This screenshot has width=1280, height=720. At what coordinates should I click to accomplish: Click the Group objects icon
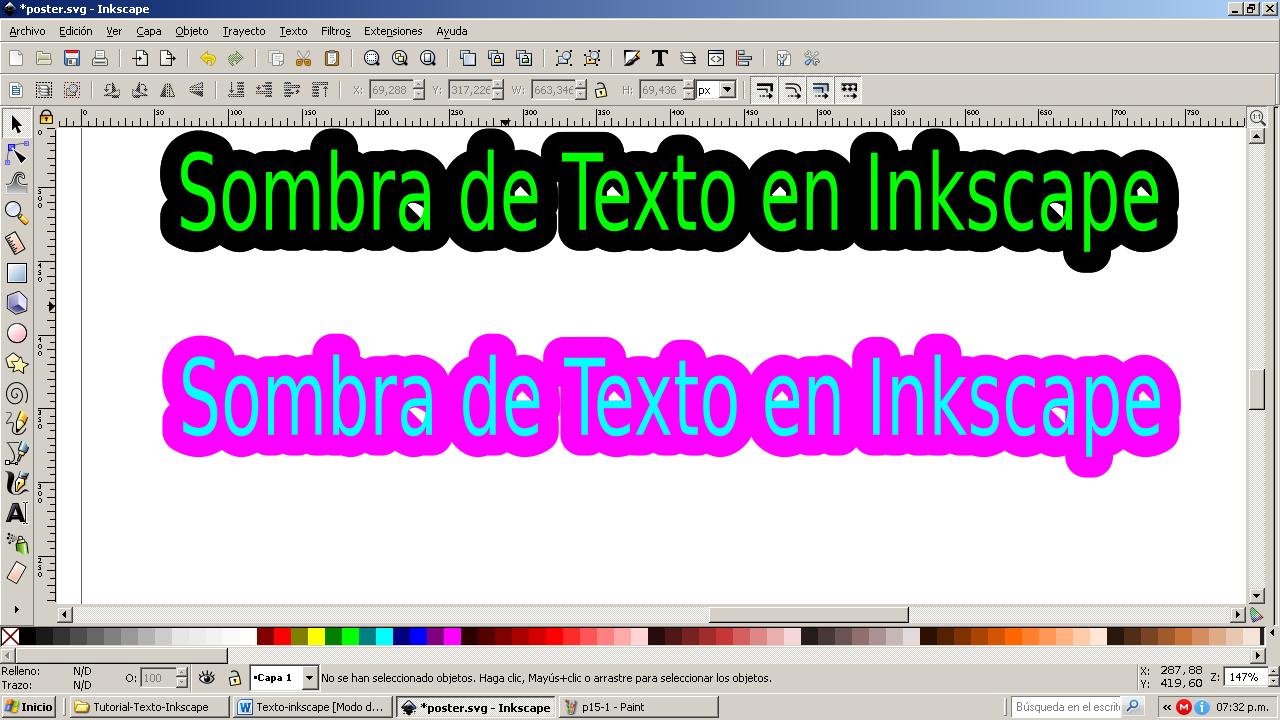tap(564, 58)
